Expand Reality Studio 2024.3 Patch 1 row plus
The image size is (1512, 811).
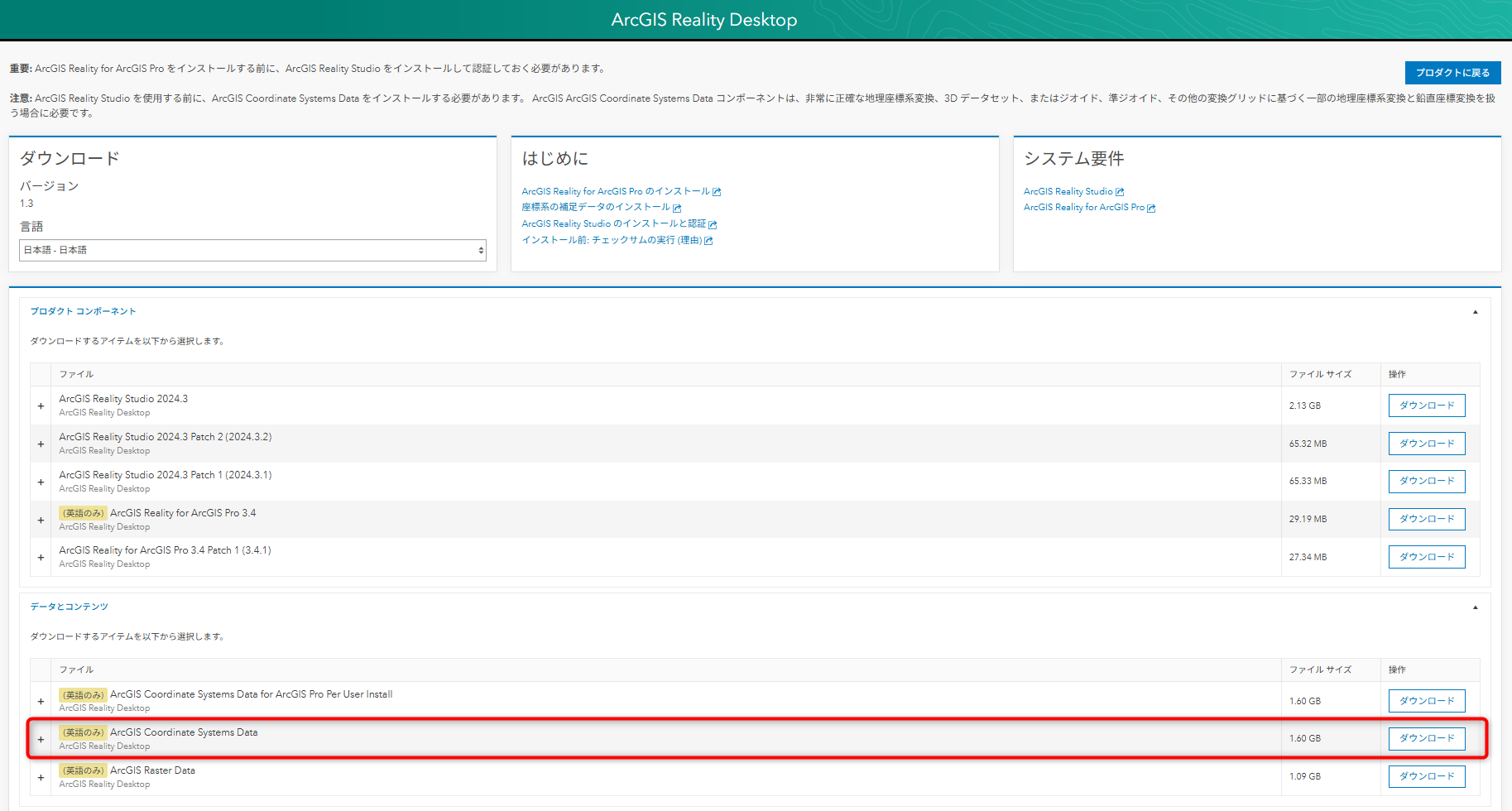pyautogui.click(x=41, y=482)
